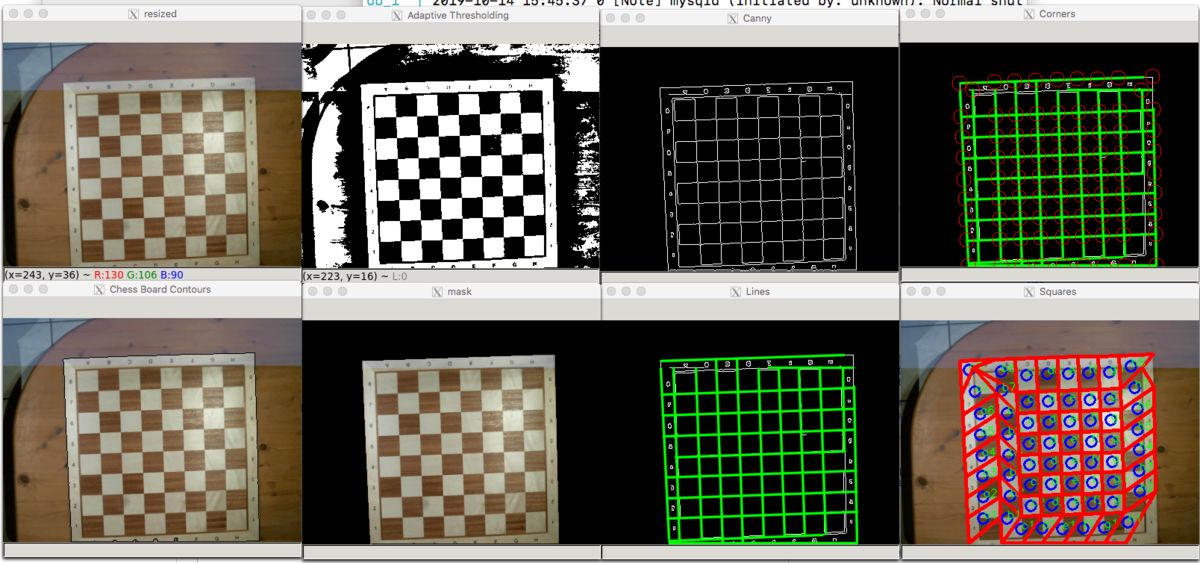Click the Corners window title text
The width and height of the screenshot is (1200, 563).
pos(1058,15)
